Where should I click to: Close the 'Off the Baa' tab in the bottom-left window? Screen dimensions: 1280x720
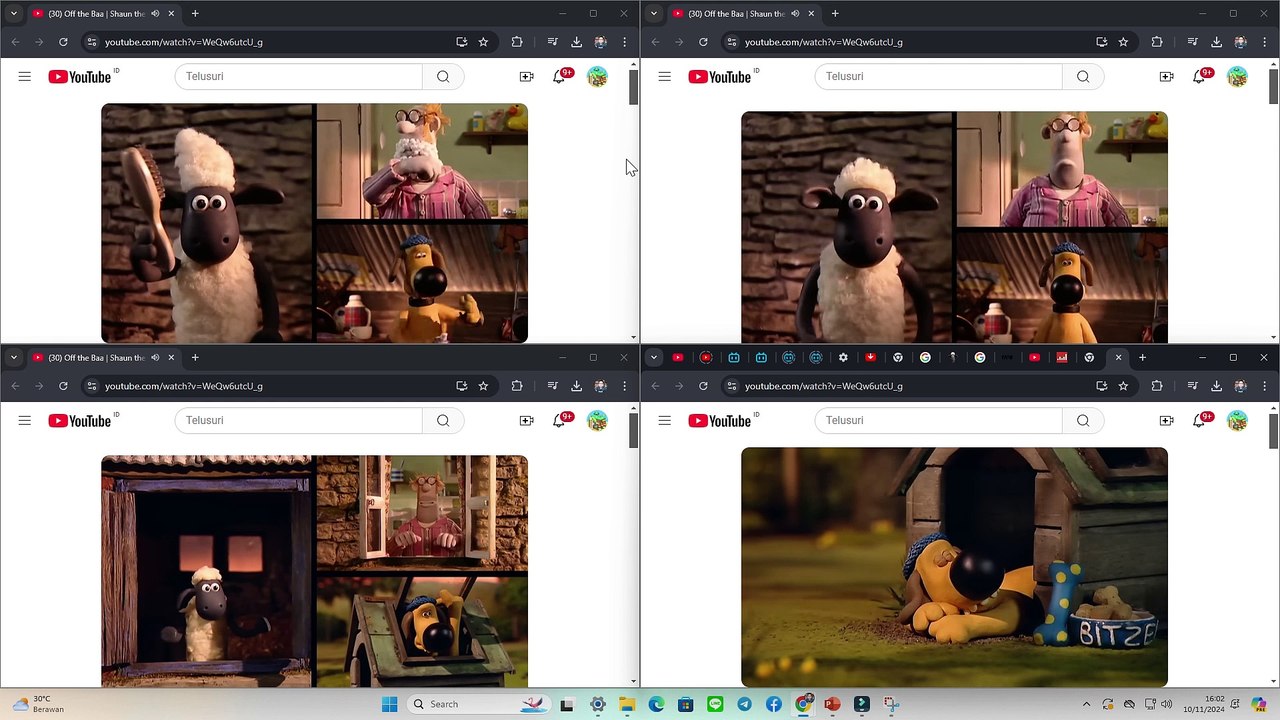pyautogui.click(x=171, y=358)
